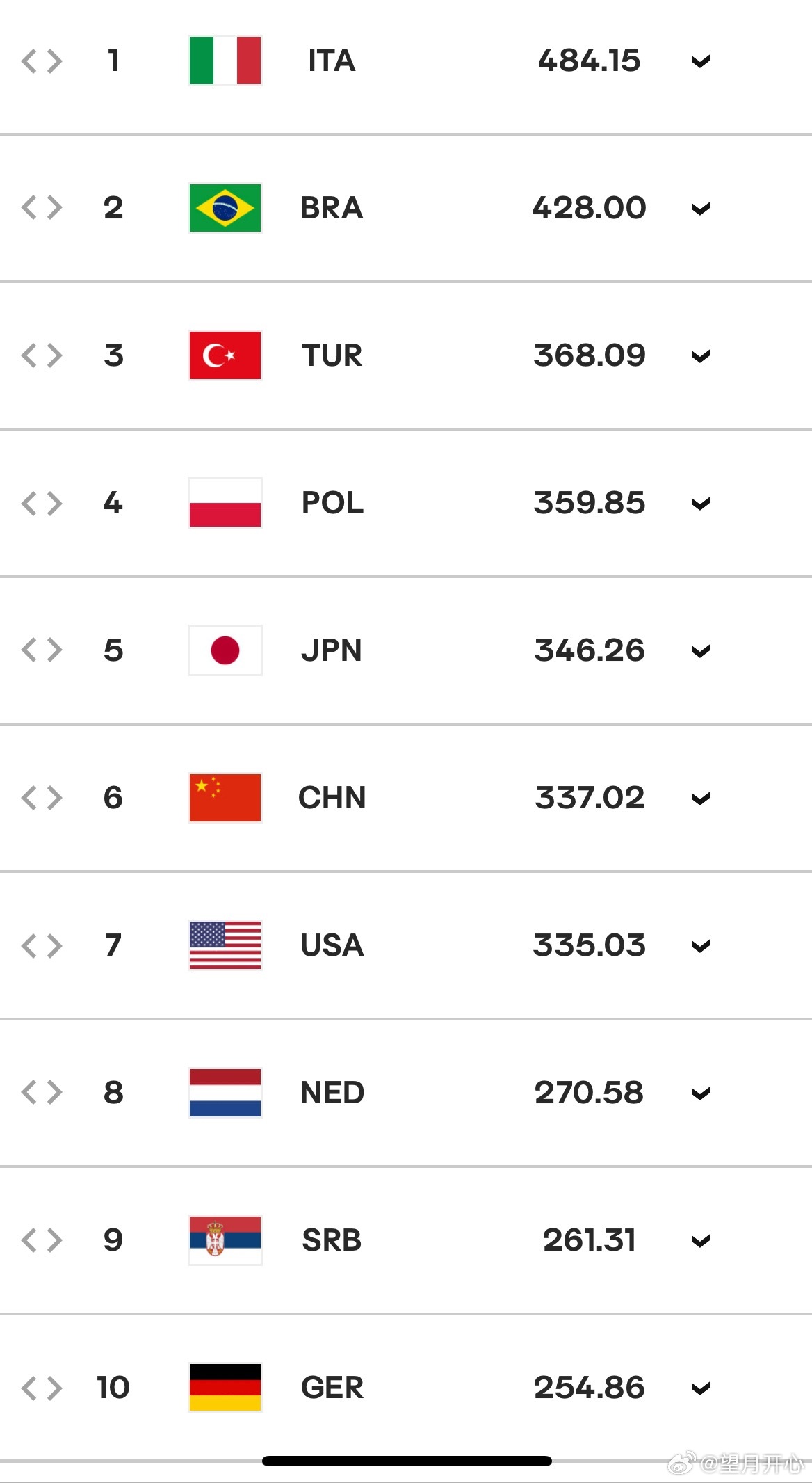812x1483 pixels.
Task: Click the USA score 335.03
Action: [590, 945]
